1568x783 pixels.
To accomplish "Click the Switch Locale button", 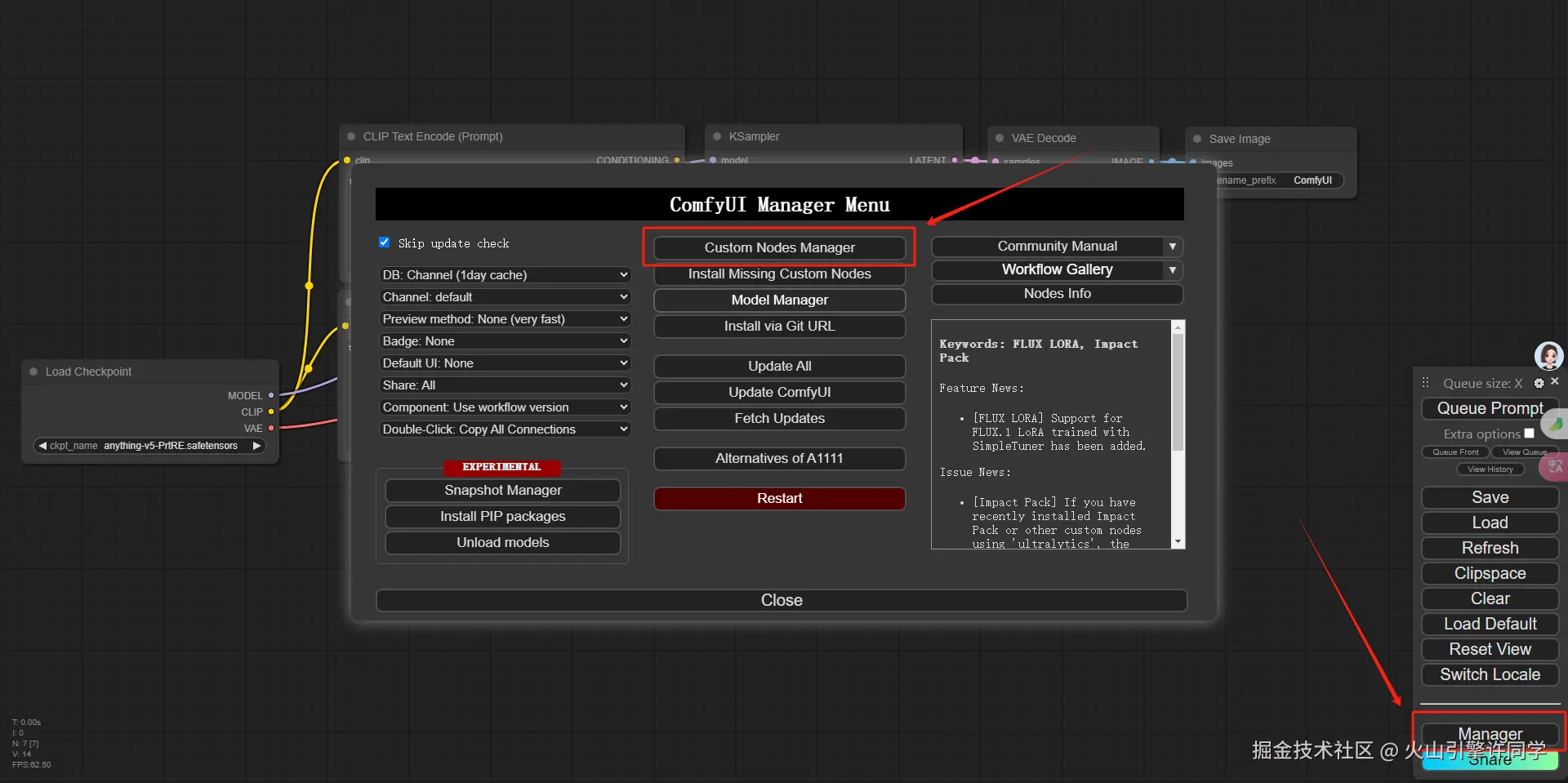I will [x=1490, y=675].
